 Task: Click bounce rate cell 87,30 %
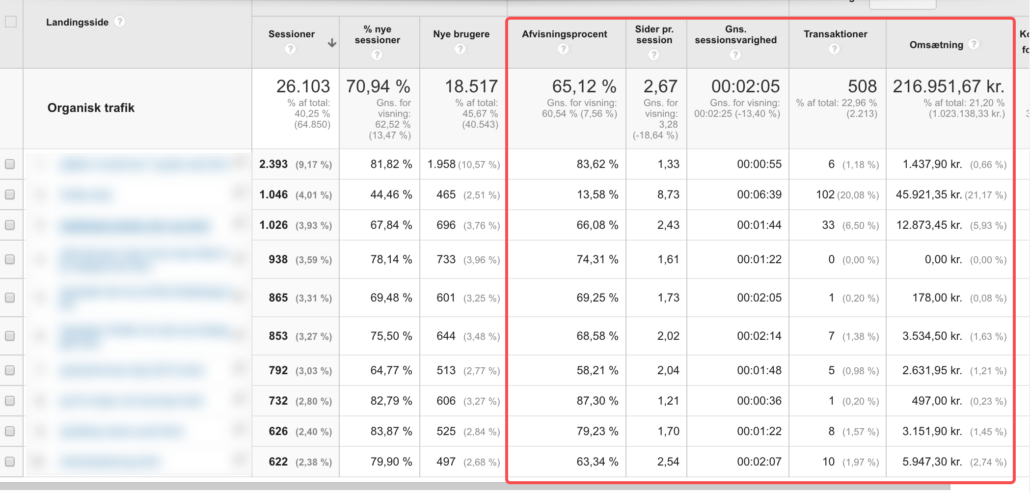pyautogui.click(x=598, y=401)
